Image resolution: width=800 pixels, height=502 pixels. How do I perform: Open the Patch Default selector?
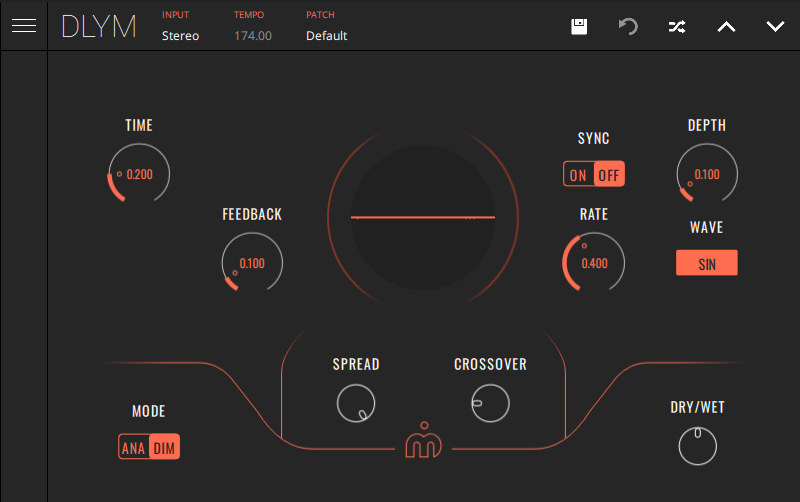(x=326, y=36)
